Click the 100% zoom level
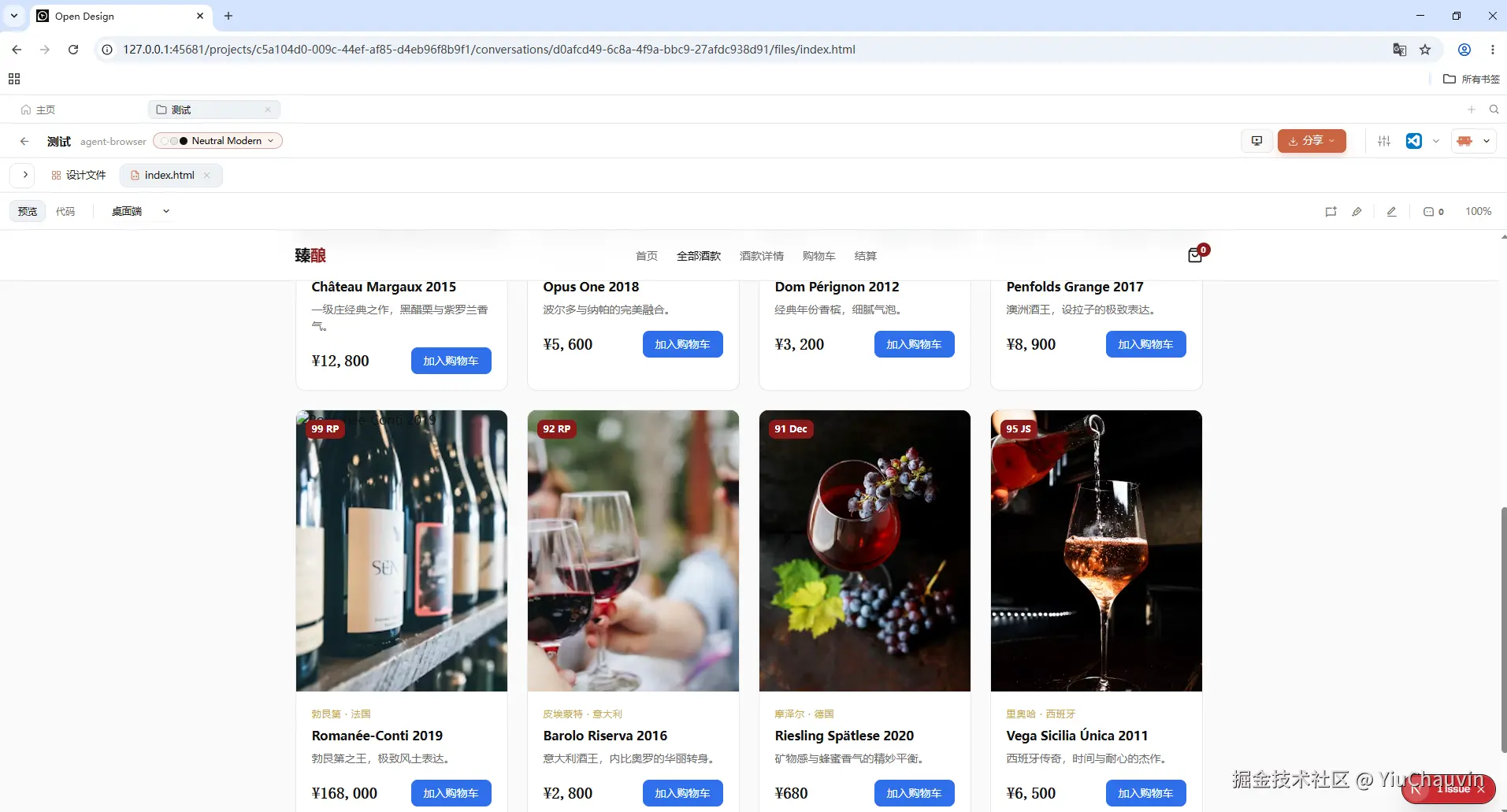The width and height of the screenshot is (1507, 812). click(x=1479, y=211)
